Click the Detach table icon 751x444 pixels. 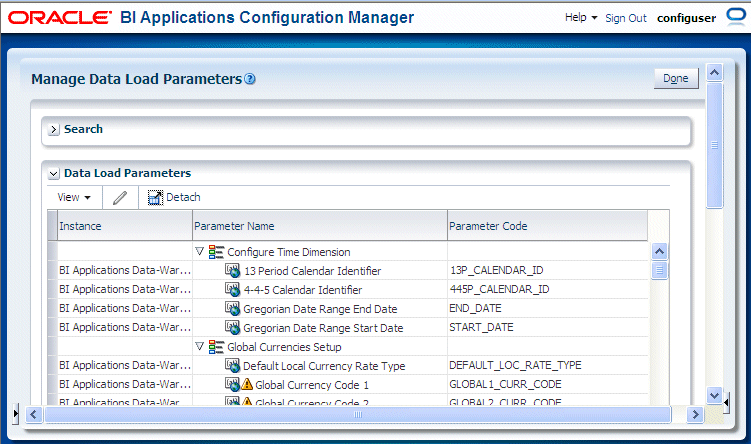(x=155, y=197)
